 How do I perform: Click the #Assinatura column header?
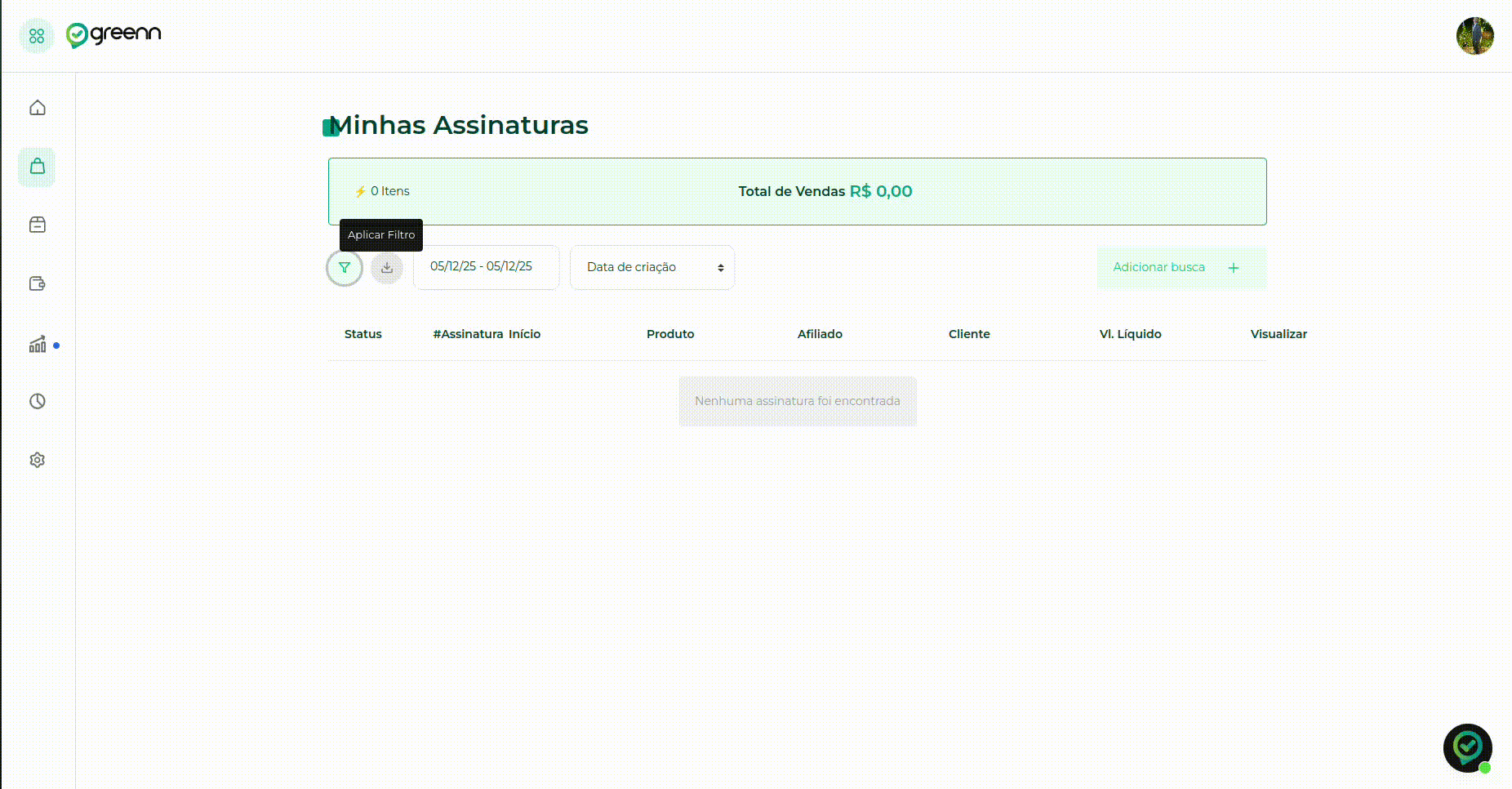click(468, 334)
